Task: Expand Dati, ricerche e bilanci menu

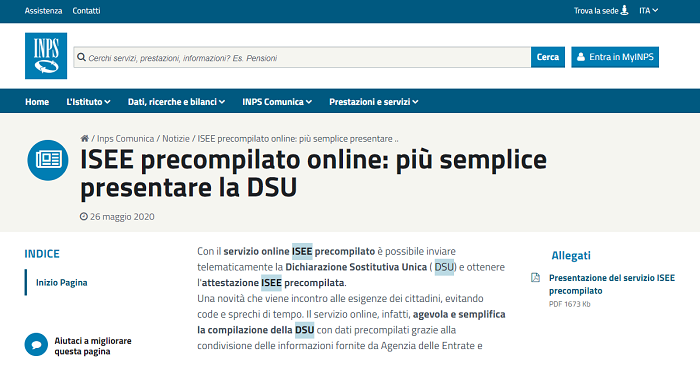Action: pyautogui.click(x=176, y=102)
